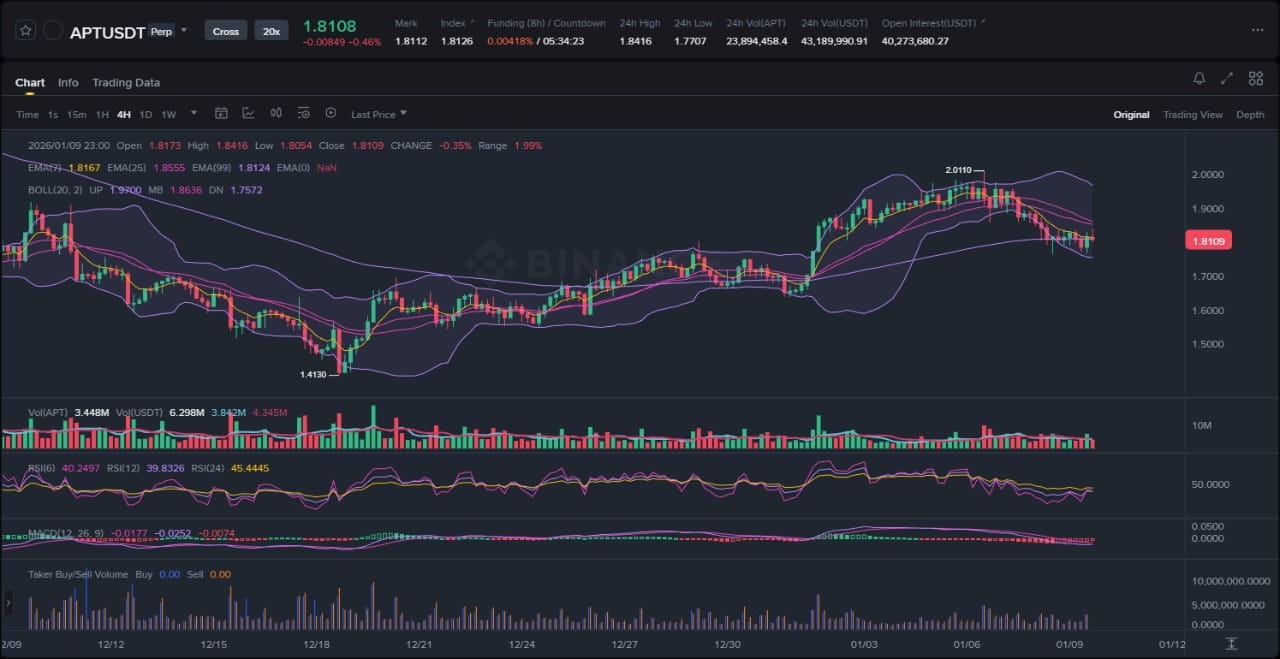Image resolution: width=1280 pixels, height=659 pixels.
Task: Click the 01/03 date on time axis
Action: (x=863, y=644)
